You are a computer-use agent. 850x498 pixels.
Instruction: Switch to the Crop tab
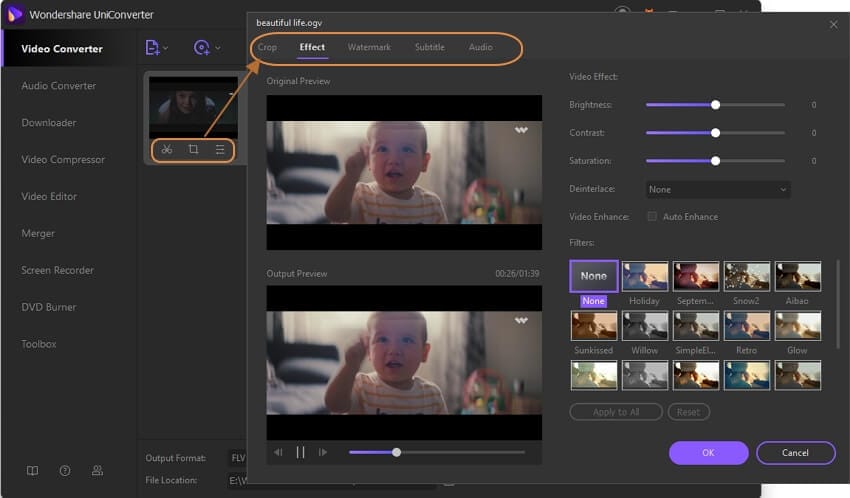(x=267, y=47)
